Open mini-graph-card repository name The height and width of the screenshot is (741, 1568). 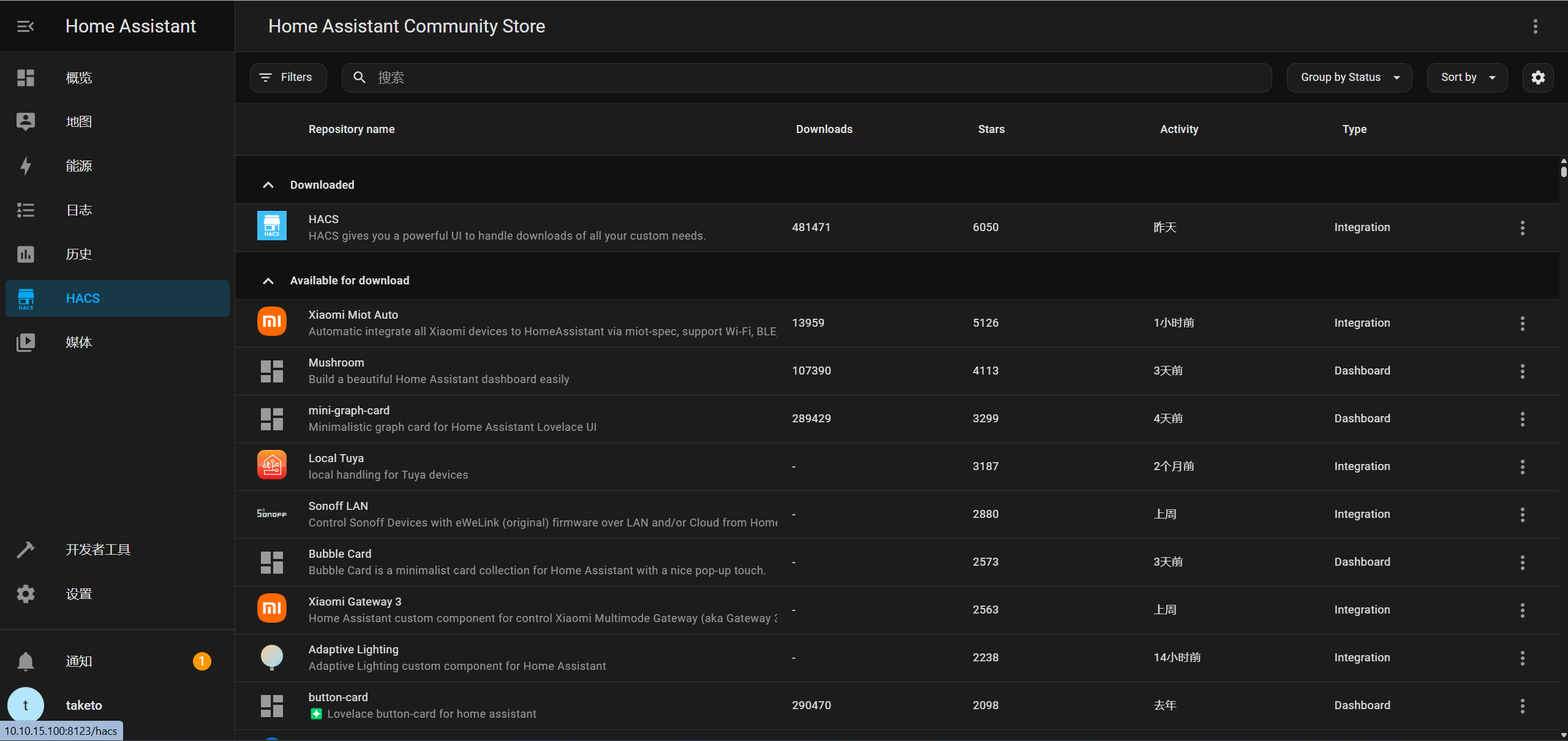click(349, 411)
